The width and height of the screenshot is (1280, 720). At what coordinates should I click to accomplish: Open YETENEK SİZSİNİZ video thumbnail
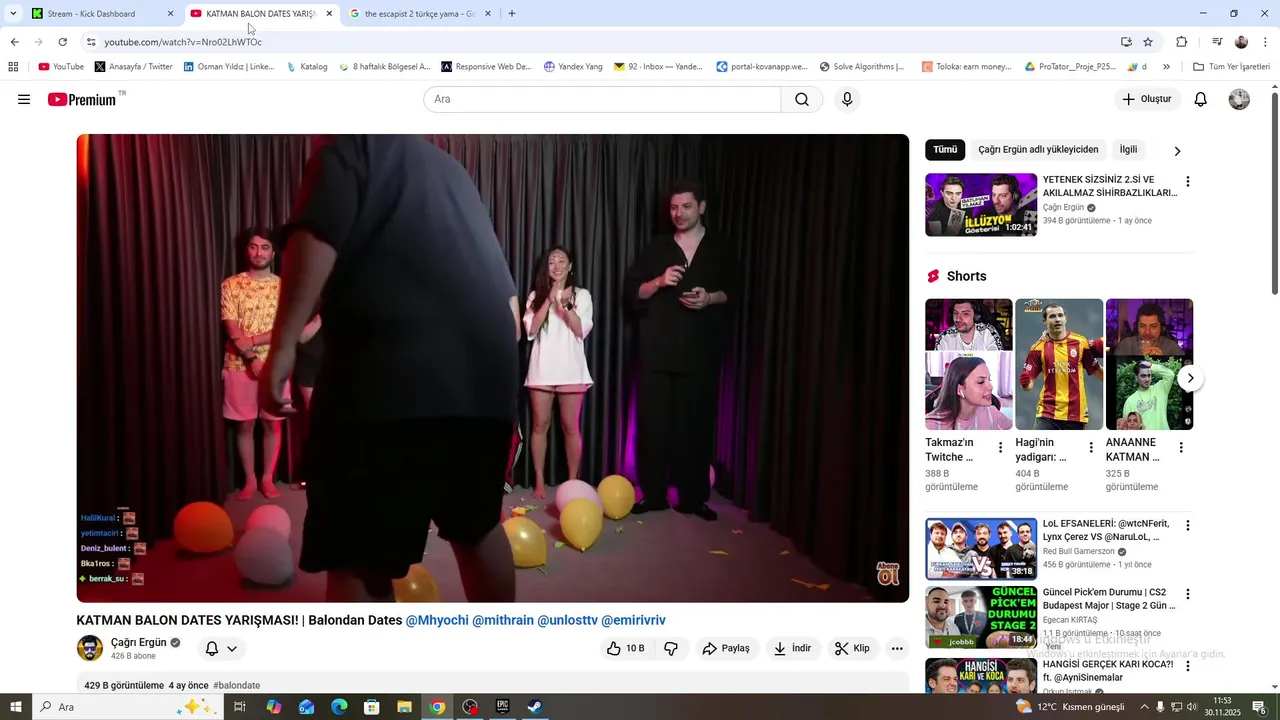tap(981, 205)
